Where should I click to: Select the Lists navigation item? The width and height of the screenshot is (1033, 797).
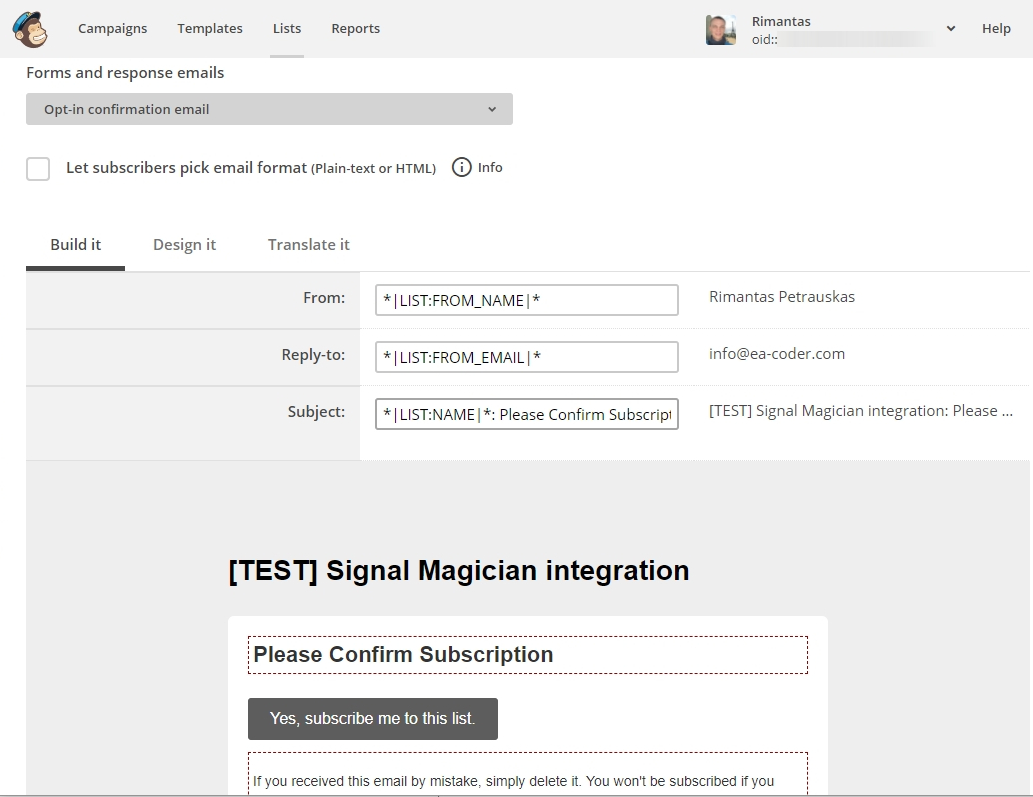click(x=287, y=29)
